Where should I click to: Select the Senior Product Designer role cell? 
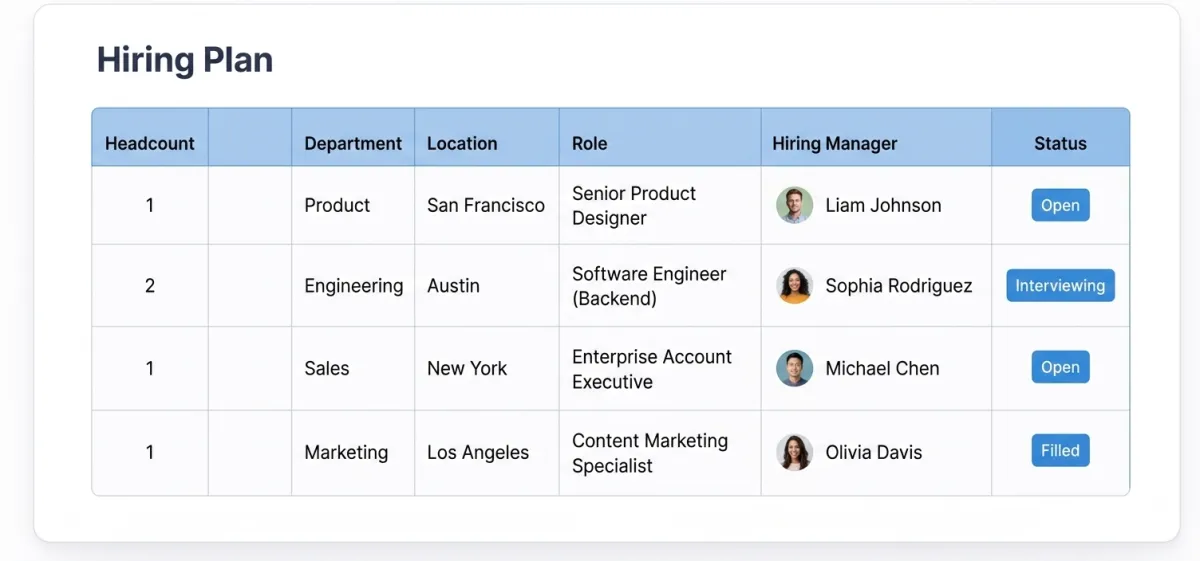pyautogui.click(x=634, y=205)
